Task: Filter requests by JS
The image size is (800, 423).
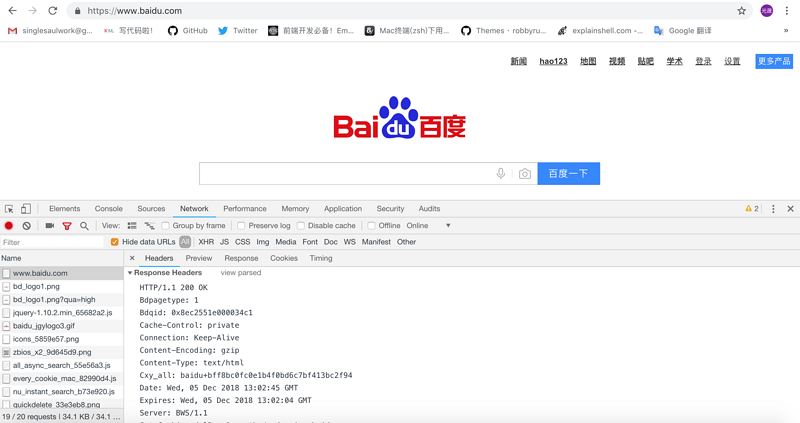Action: click(224, 242)
